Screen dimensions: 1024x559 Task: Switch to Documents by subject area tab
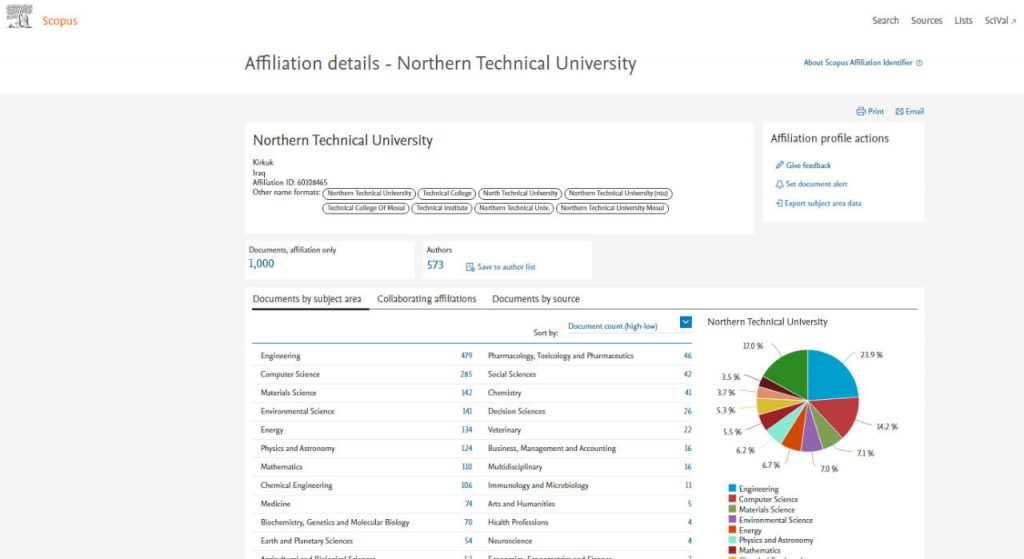[x=307, y=299]
